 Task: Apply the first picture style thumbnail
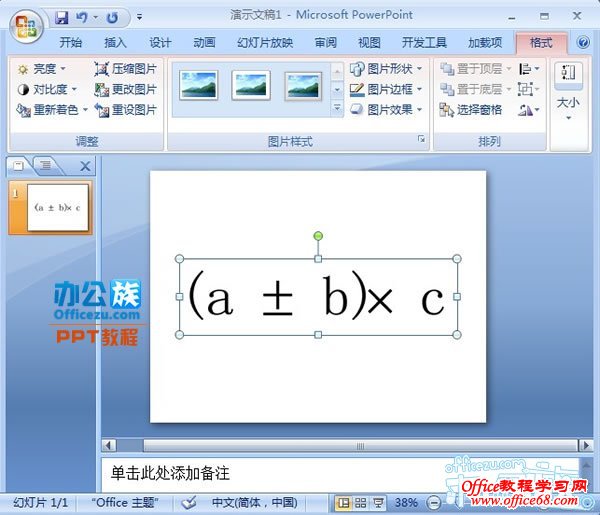[x=199, y=85]
